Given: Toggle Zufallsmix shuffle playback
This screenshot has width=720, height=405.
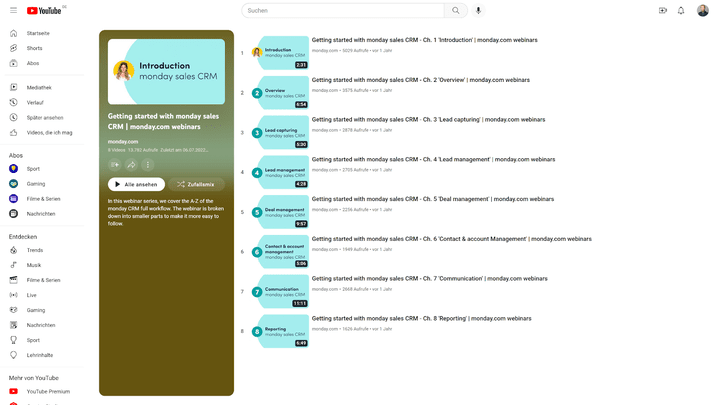Looking at the screenshot, I should pyautogui.click(x=196, y=184).
